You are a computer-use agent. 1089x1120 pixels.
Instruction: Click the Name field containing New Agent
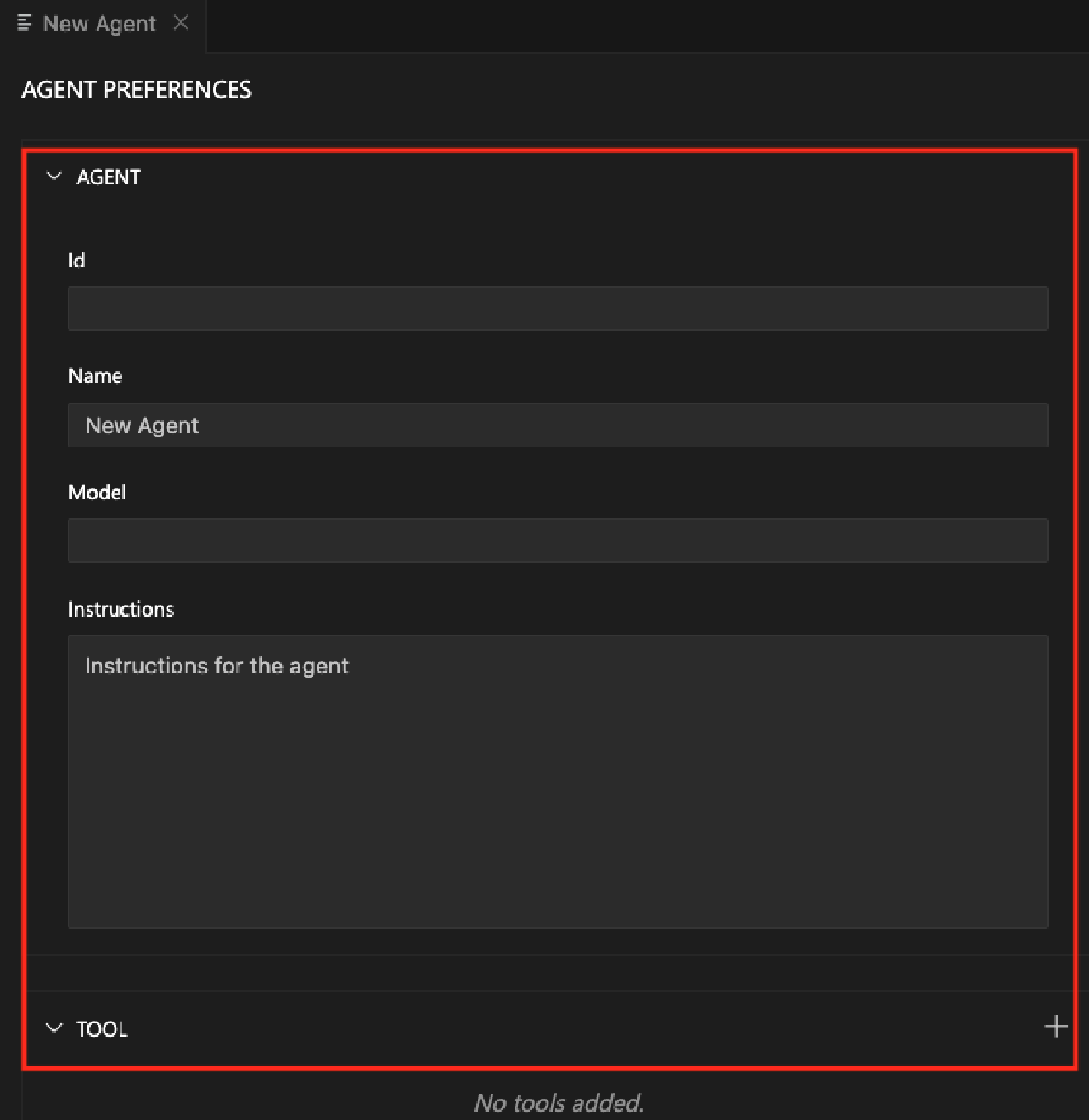557,425
